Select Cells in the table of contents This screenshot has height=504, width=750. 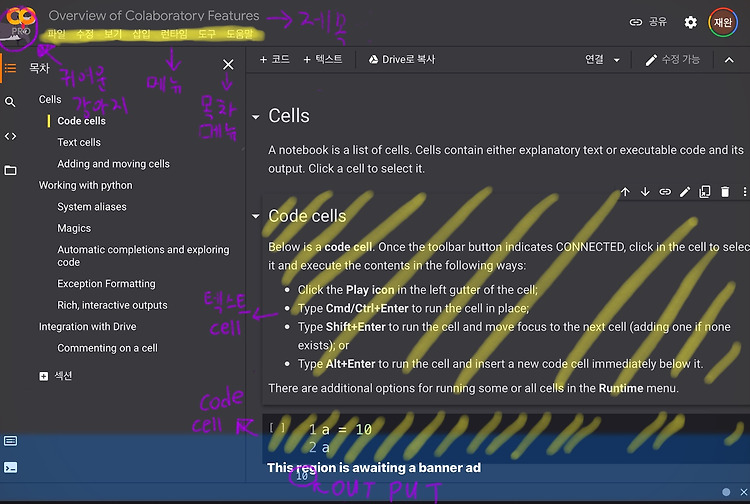point(50,99)
